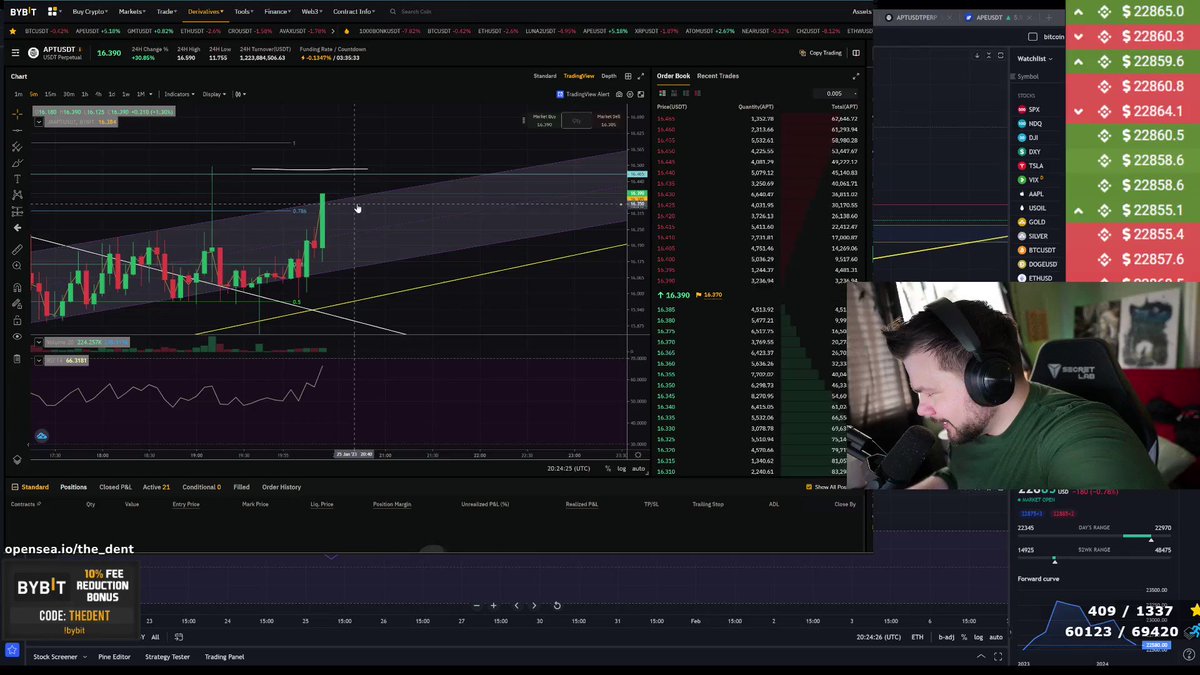Open the Markets dropdown menu

pos(132,12)
